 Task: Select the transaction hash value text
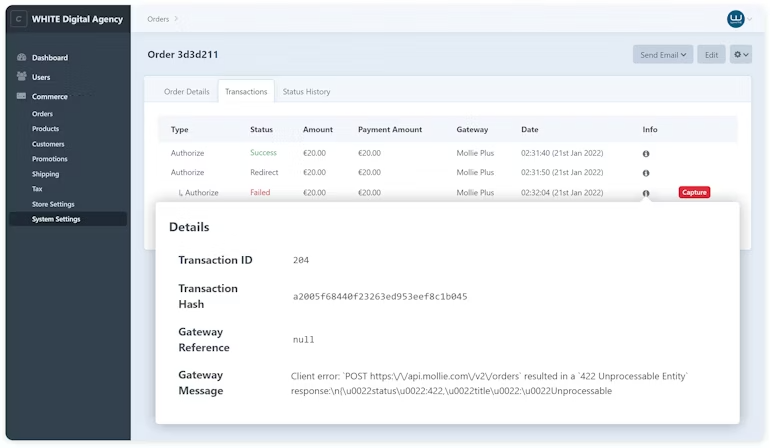pos(380,297)
